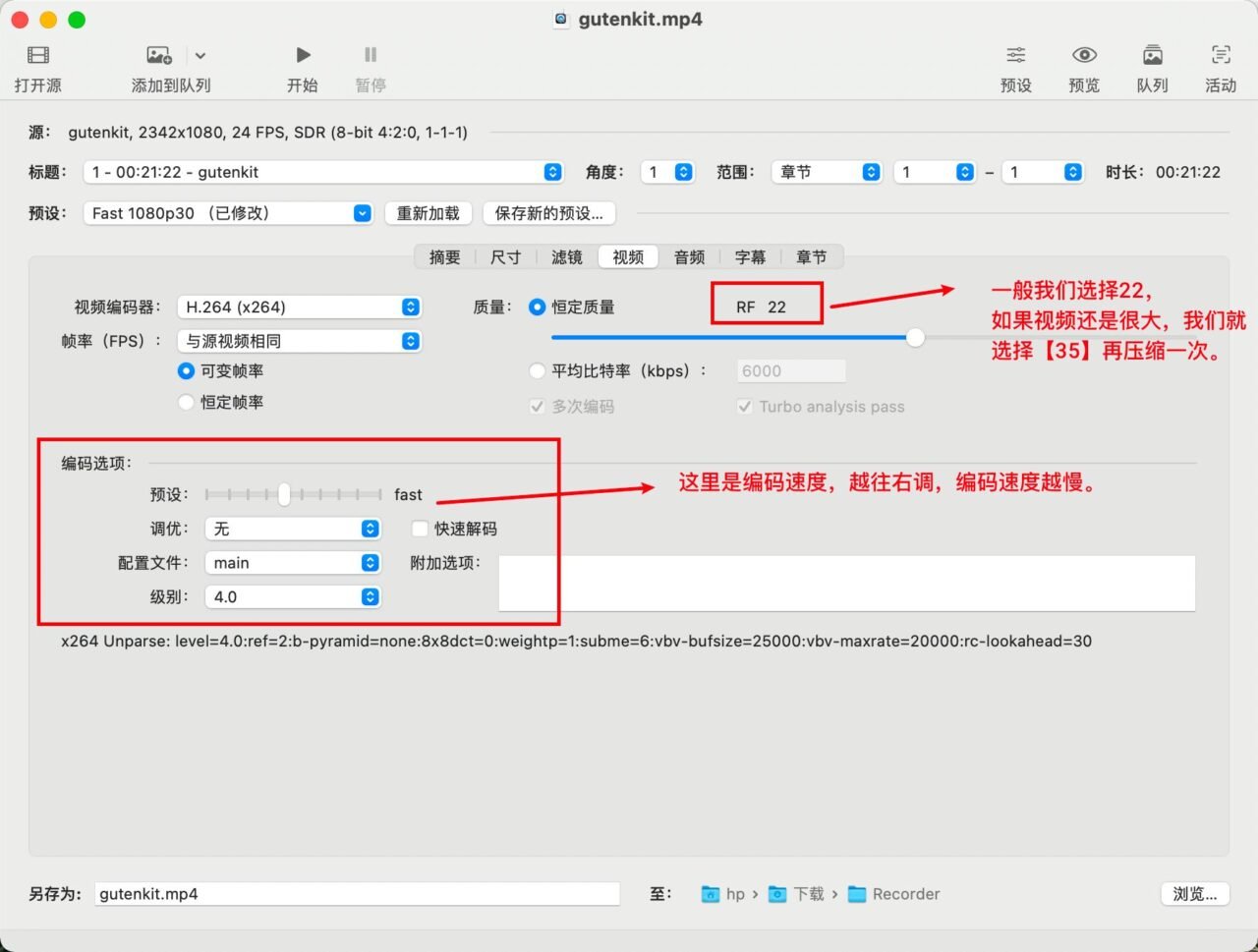Switch to the 字幕 tab
The height and width of the screenshot is (952, 1258).
click(750, 257)
